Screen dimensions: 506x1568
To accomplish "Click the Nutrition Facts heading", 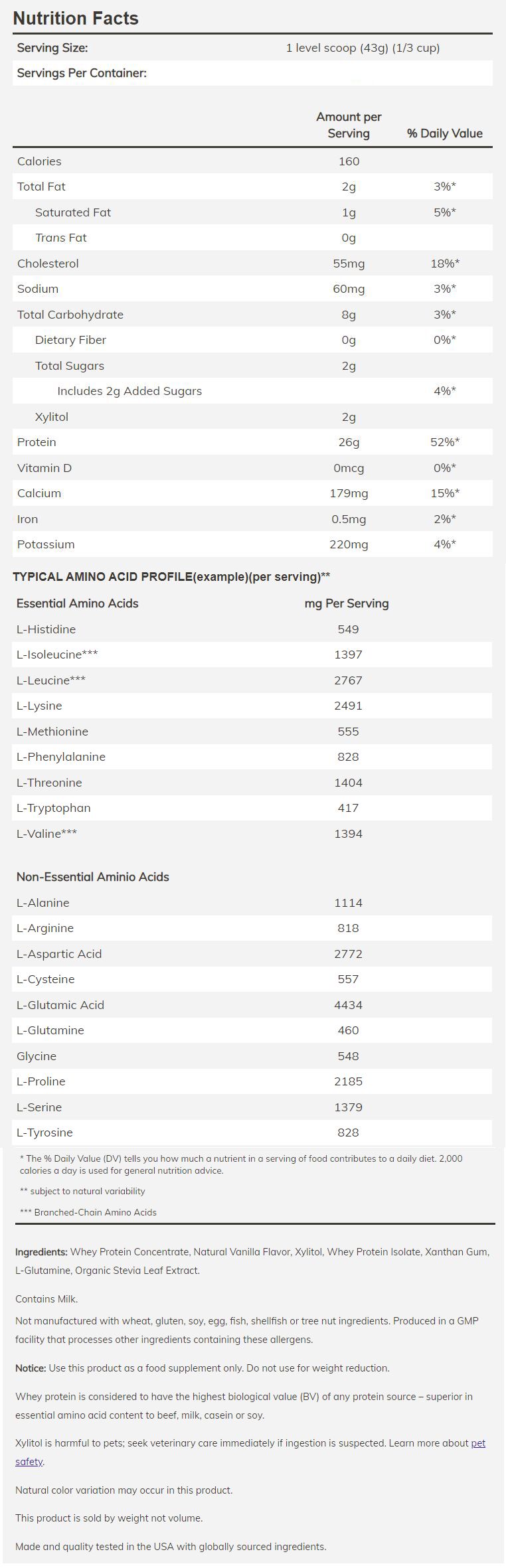I will [76, 19].
